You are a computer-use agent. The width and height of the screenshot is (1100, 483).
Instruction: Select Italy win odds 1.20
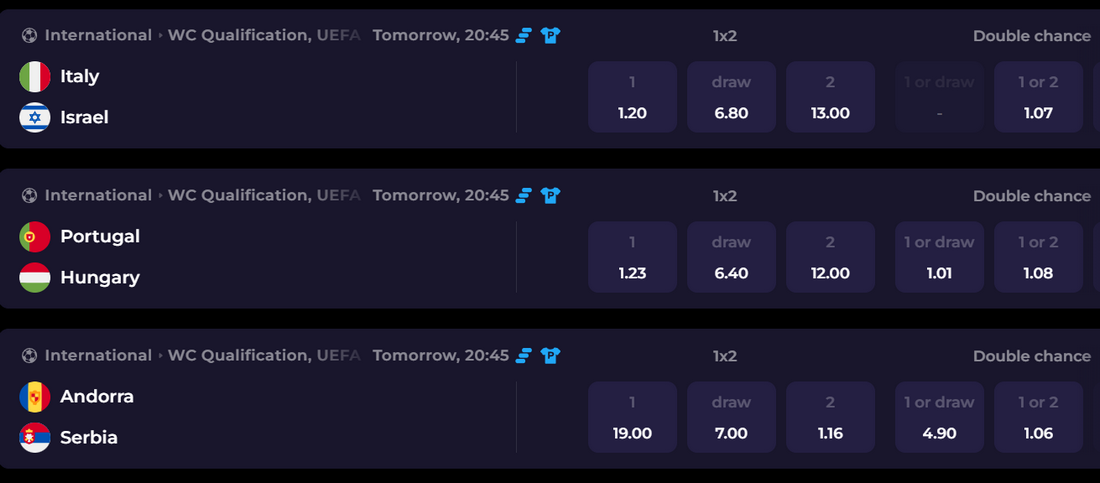pyautogui.click(x=632, y=97)
